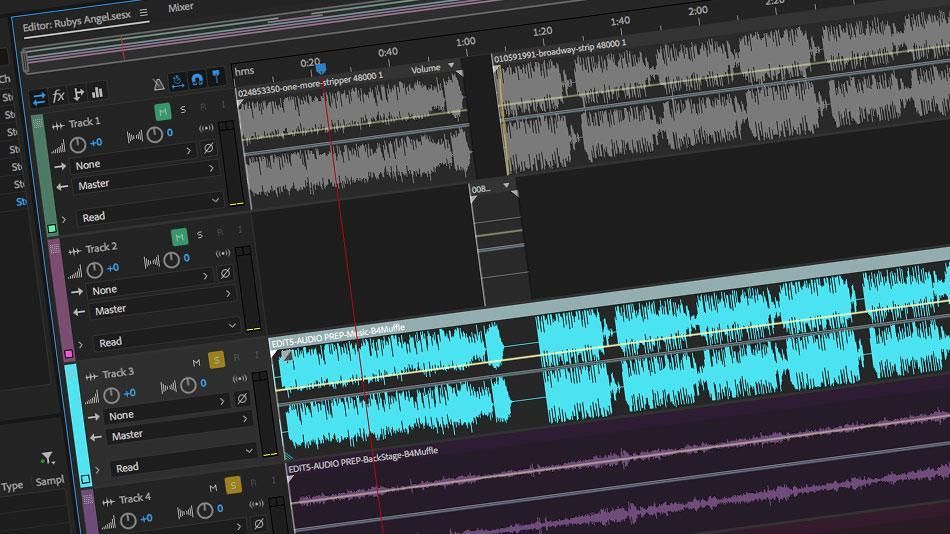Click the files panel filter icon
The height and width of the screenshot is (534, 950).
(x=47, y=458)
